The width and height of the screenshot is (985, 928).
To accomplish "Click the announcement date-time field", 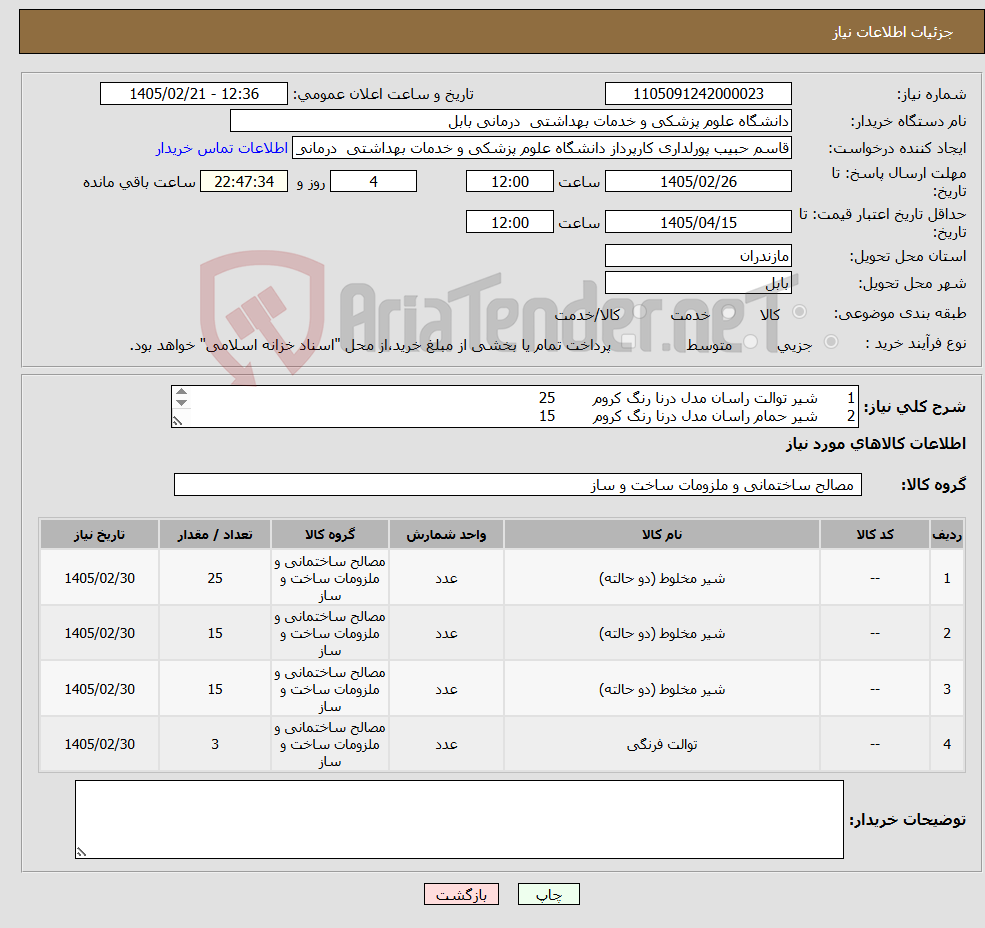I will (x=193, y=94).
